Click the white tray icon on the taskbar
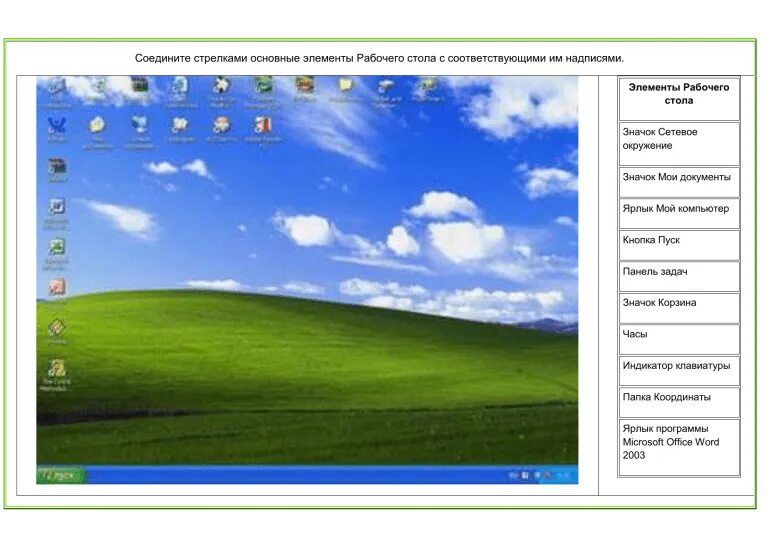 [x=525, y=475]
